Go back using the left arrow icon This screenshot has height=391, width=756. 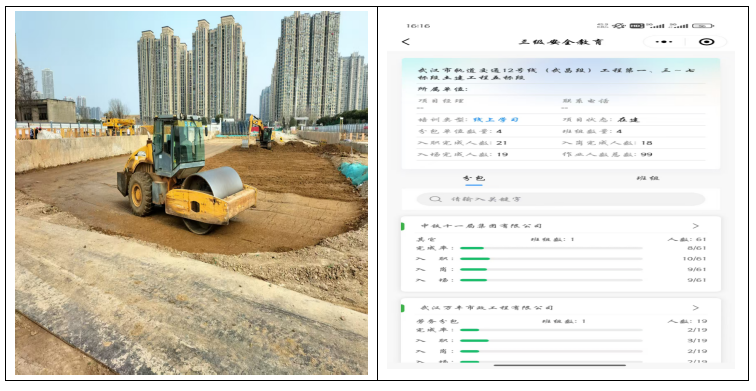[405, 42]
